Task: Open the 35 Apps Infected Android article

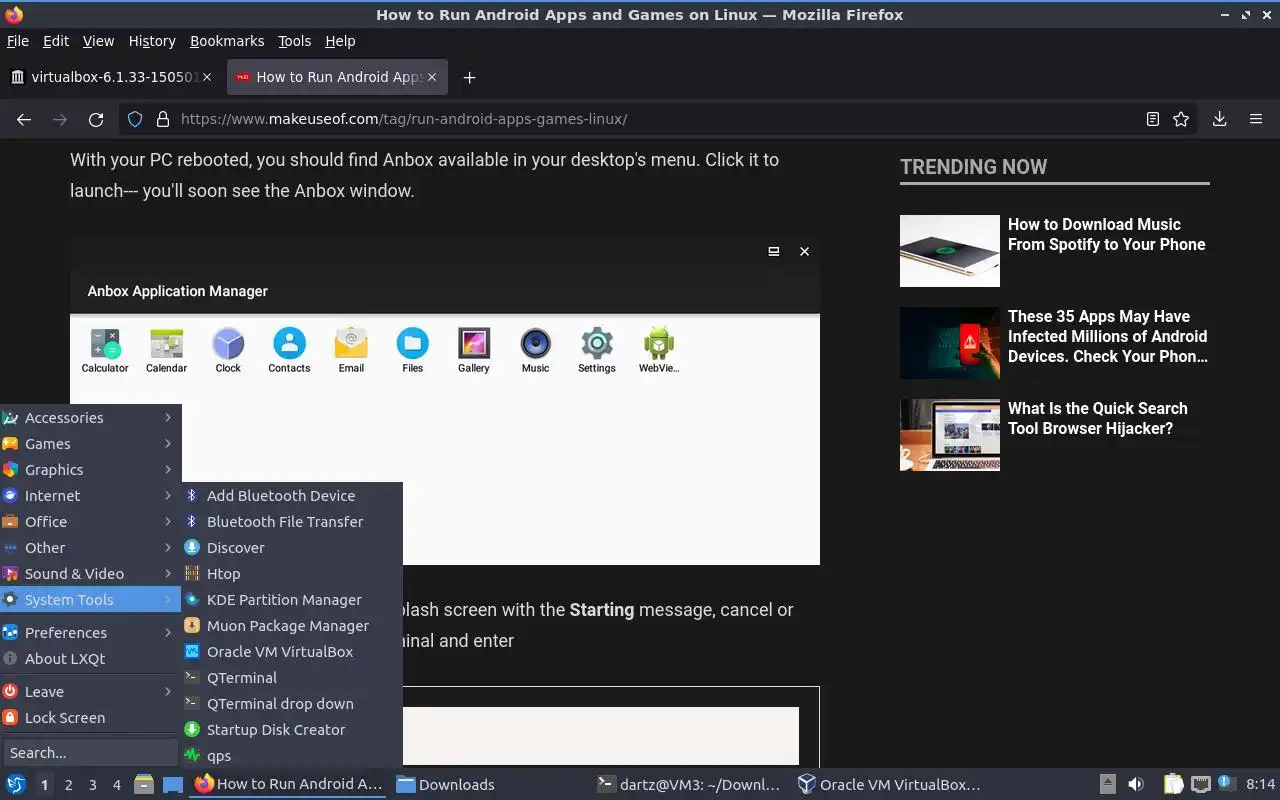Action: pyautogui.click(x=1108, y=336)
